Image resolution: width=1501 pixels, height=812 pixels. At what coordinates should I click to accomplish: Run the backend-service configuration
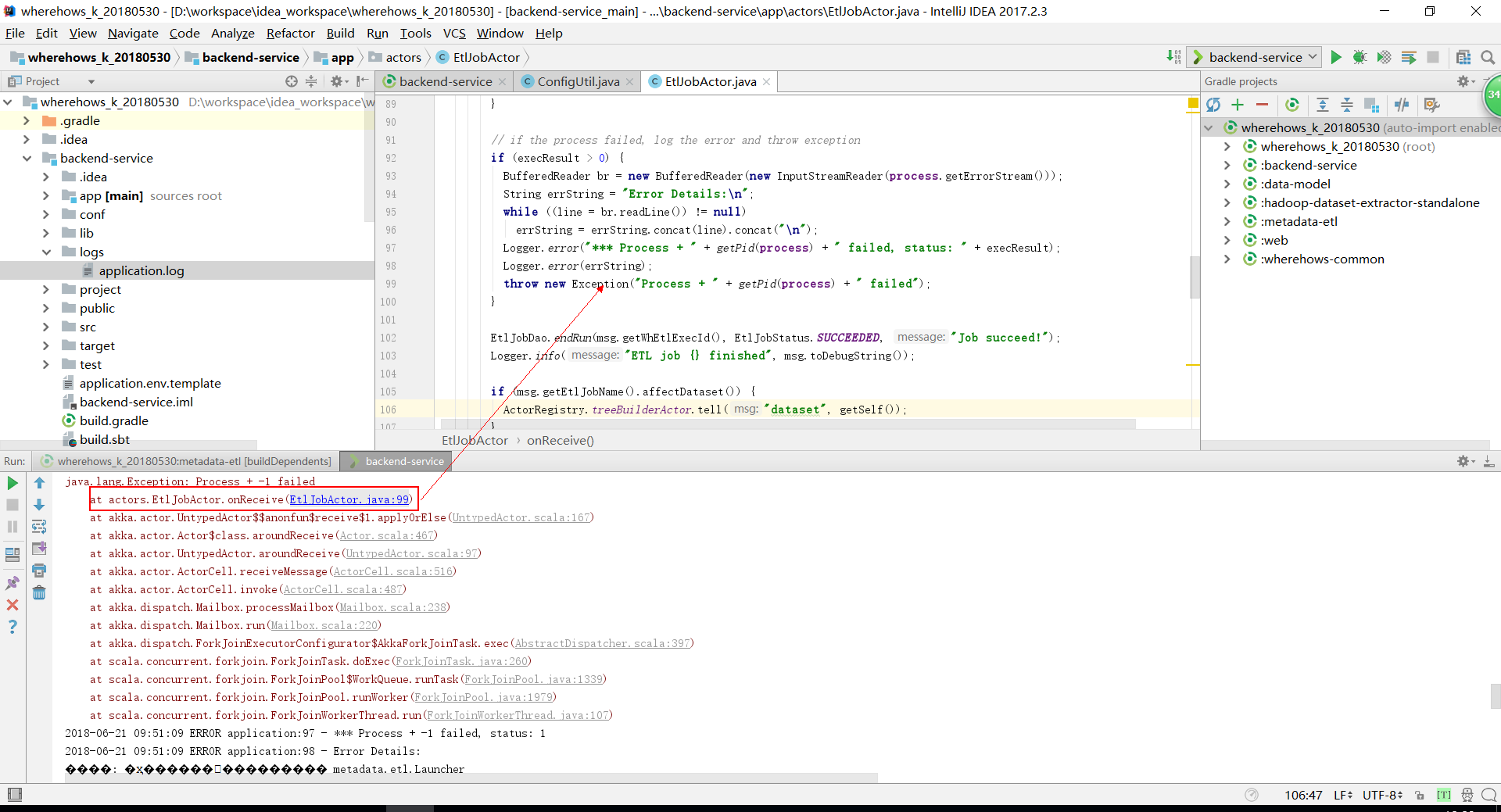1336,57
